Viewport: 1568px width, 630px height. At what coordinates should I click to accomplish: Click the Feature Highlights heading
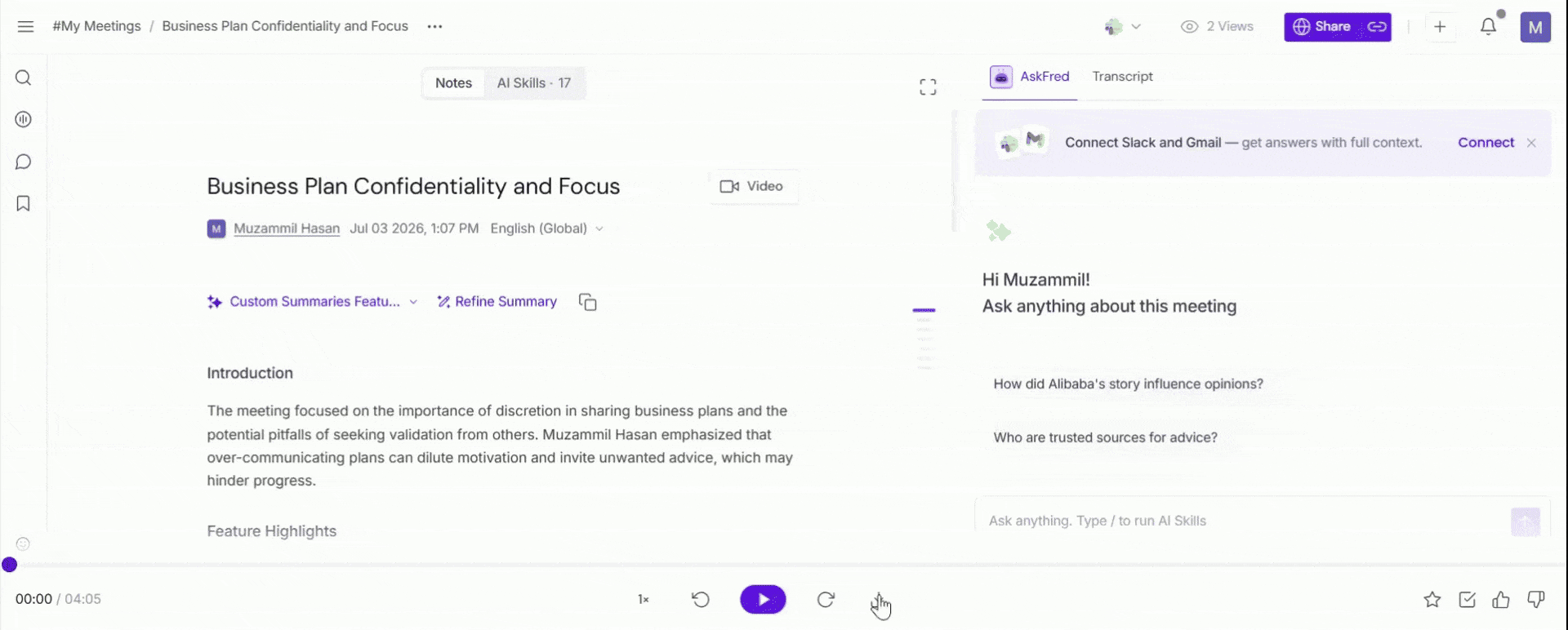click(x=272, y=531)
